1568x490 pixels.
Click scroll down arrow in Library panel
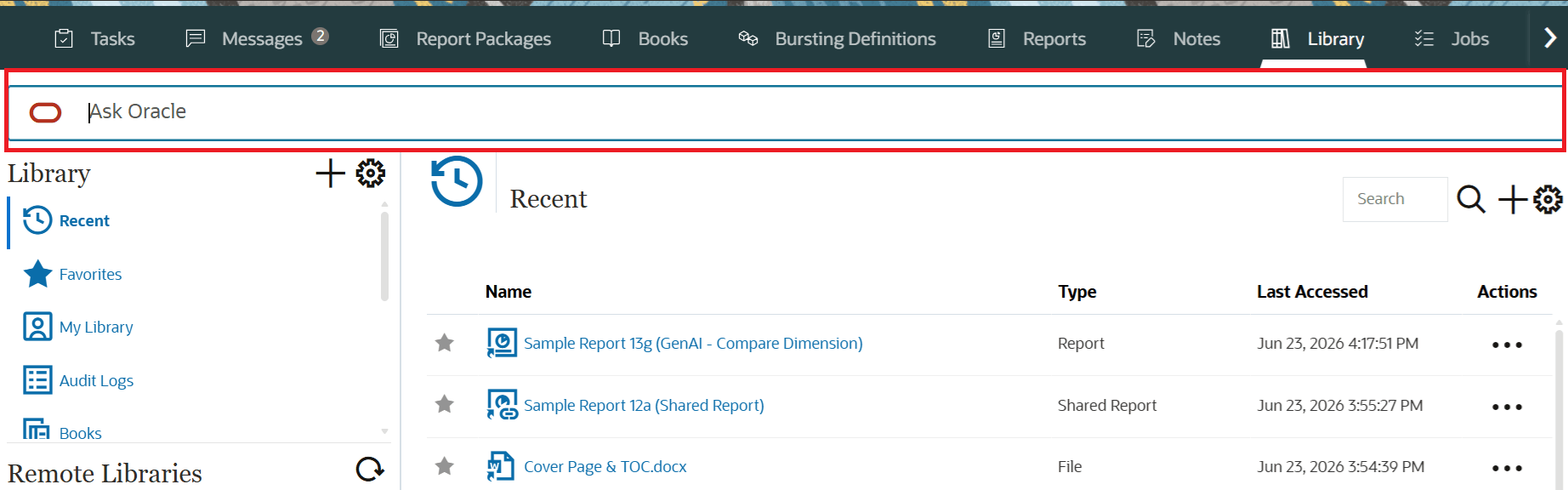(x=384, y=431)
